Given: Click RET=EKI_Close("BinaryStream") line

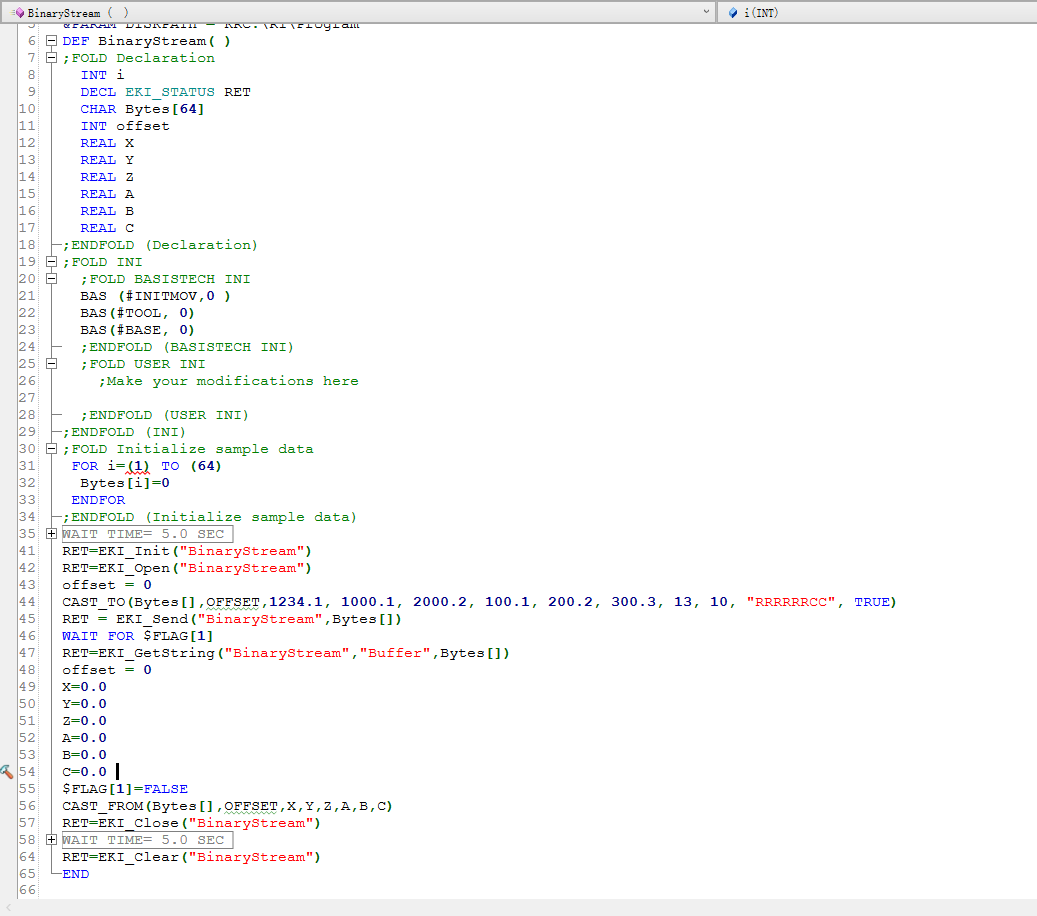Looking at the screenshot, I should pyautogui.click(x=191, y=823).
